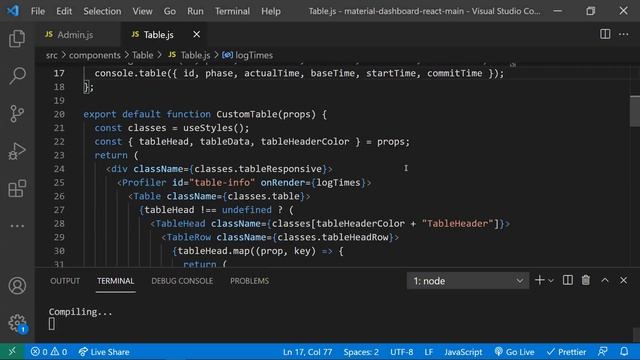
Task: Click the editor vertical scrollbar thumb
Action: [x=635, y=111]
